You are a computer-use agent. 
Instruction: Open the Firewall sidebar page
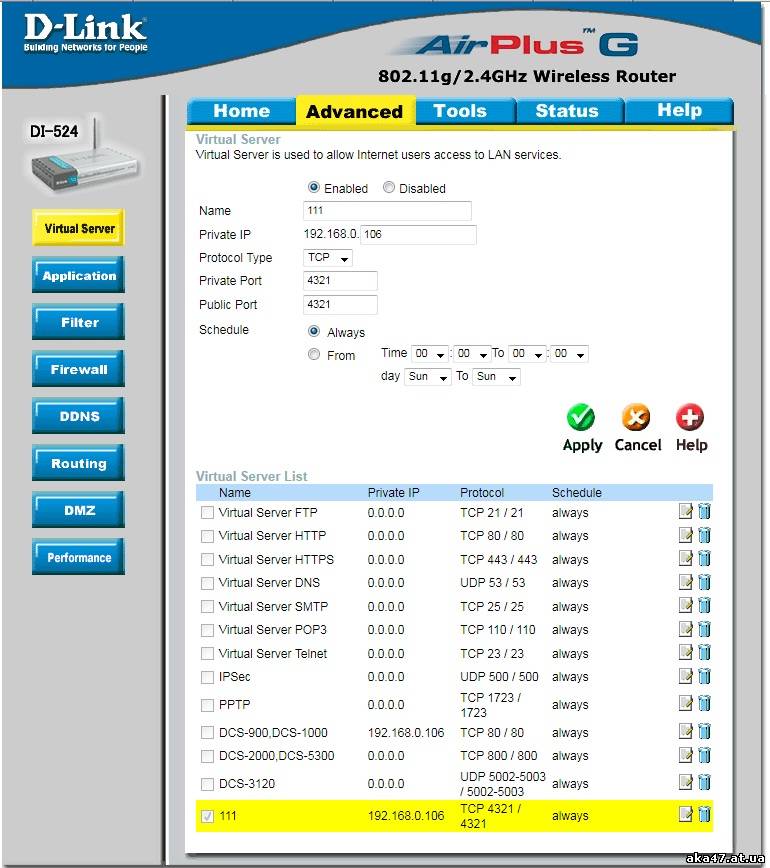[x=78, y=369]
